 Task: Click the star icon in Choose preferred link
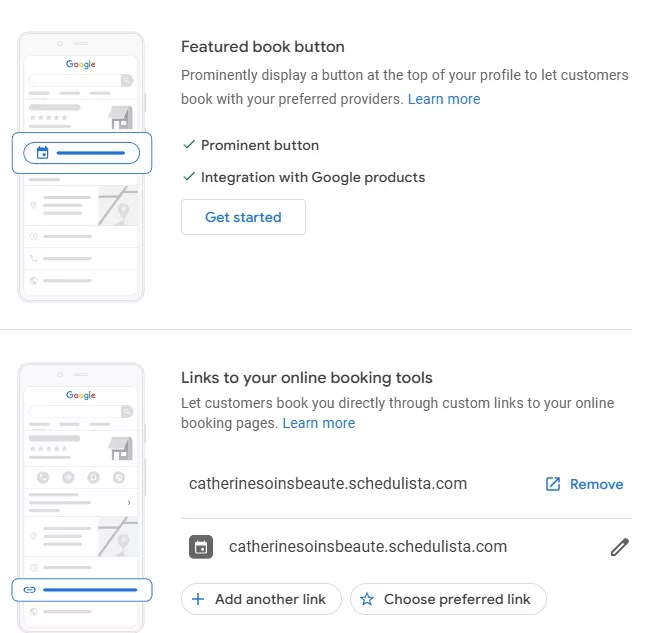point(367,599)
